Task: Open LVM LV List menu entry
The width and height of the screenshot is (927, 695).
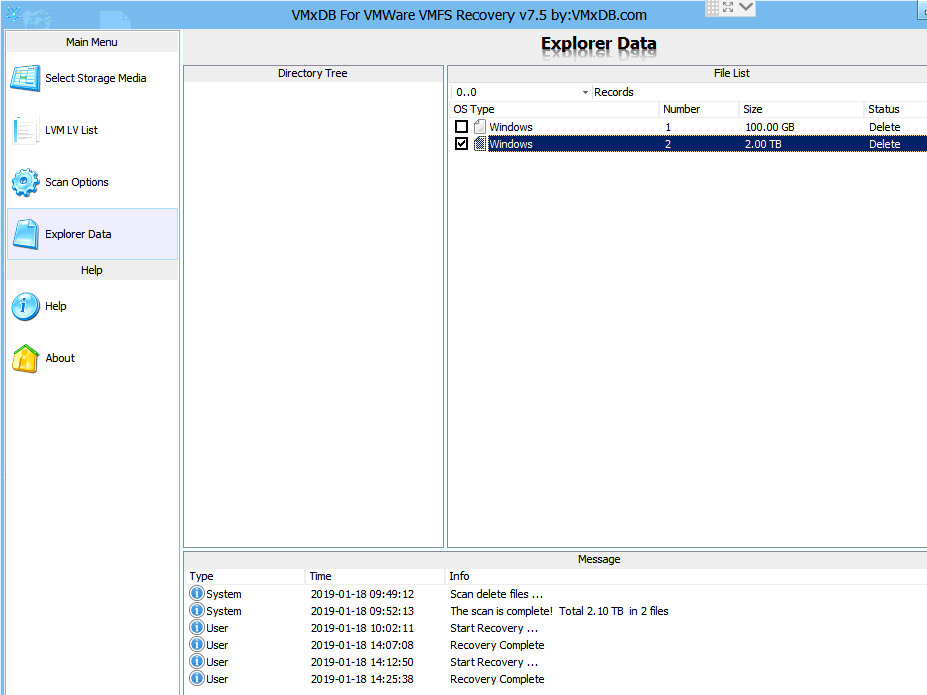Action: tap(92, 130)
